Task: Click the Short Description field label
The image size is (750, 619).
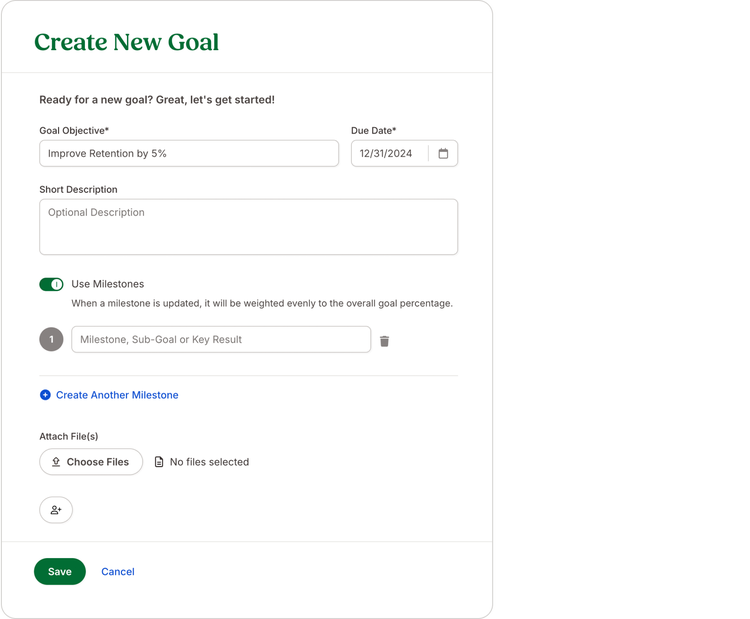Action: tap(78, 189)
